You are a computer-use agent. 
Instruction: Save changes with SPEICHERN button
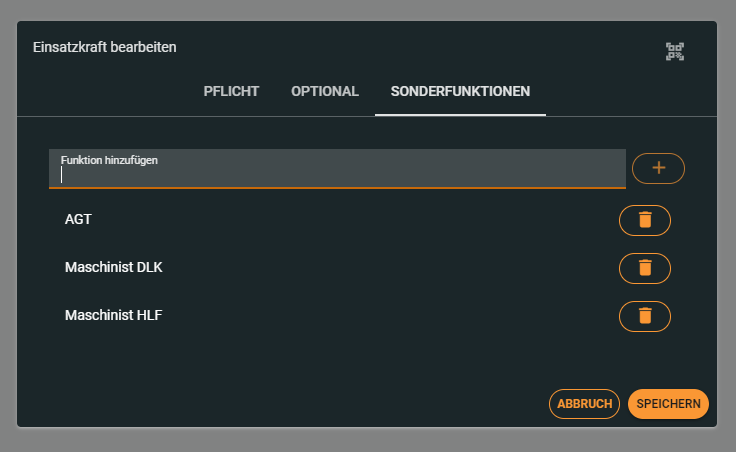[x=668, y=404]
